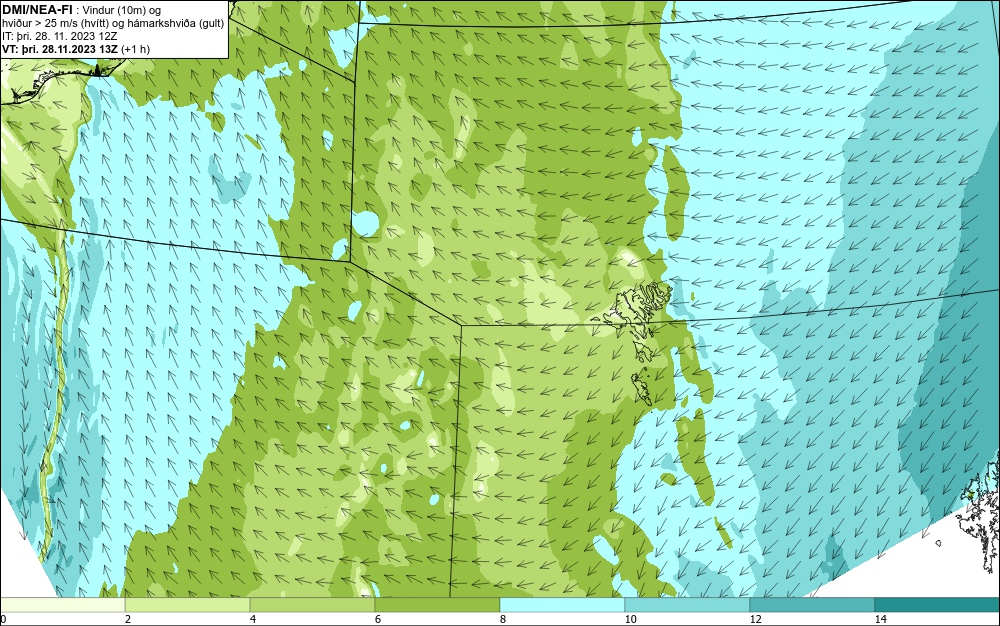Click the 'hviður > 25 m/s' legend line
1000x626 pixels.
pyautogui.click(x=113, y=23)
